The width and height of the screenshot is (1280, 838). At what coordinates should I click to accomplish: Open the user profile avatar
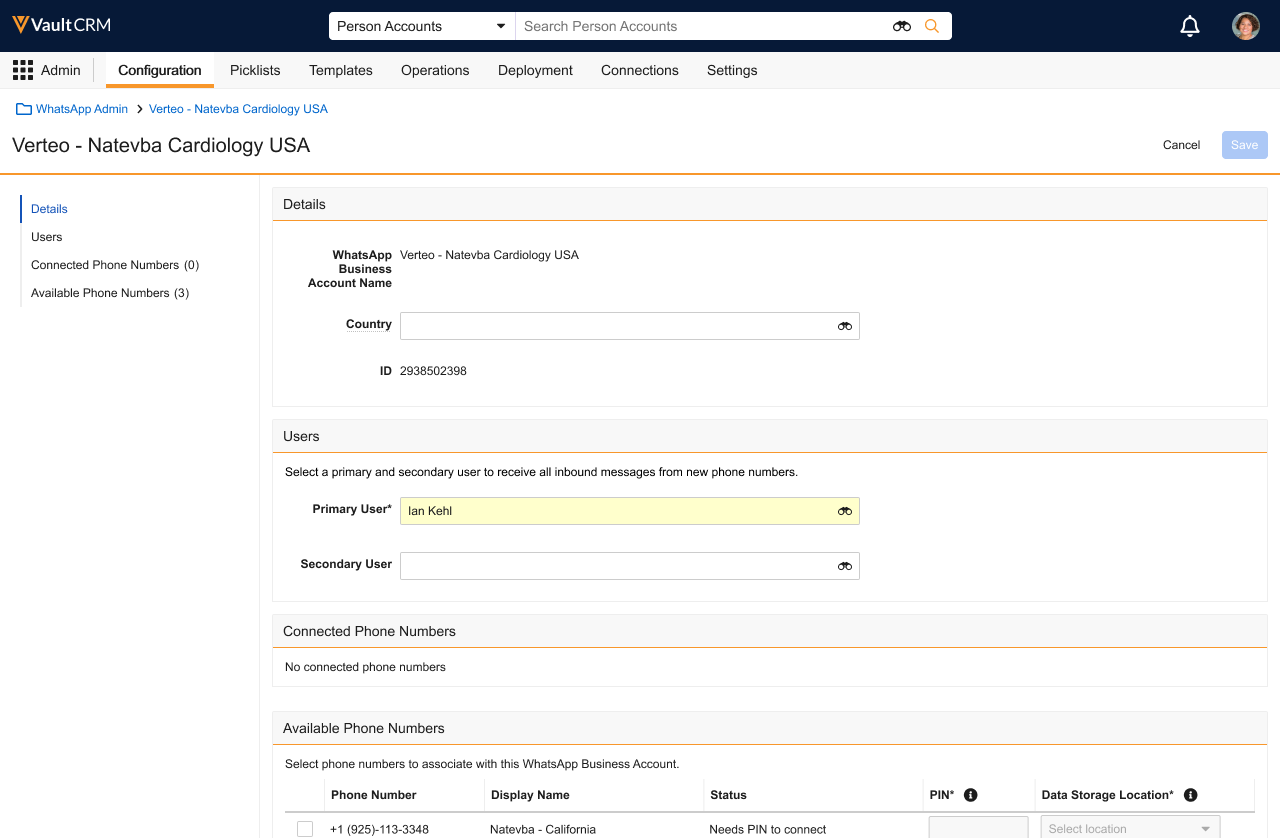point(1245,27)
